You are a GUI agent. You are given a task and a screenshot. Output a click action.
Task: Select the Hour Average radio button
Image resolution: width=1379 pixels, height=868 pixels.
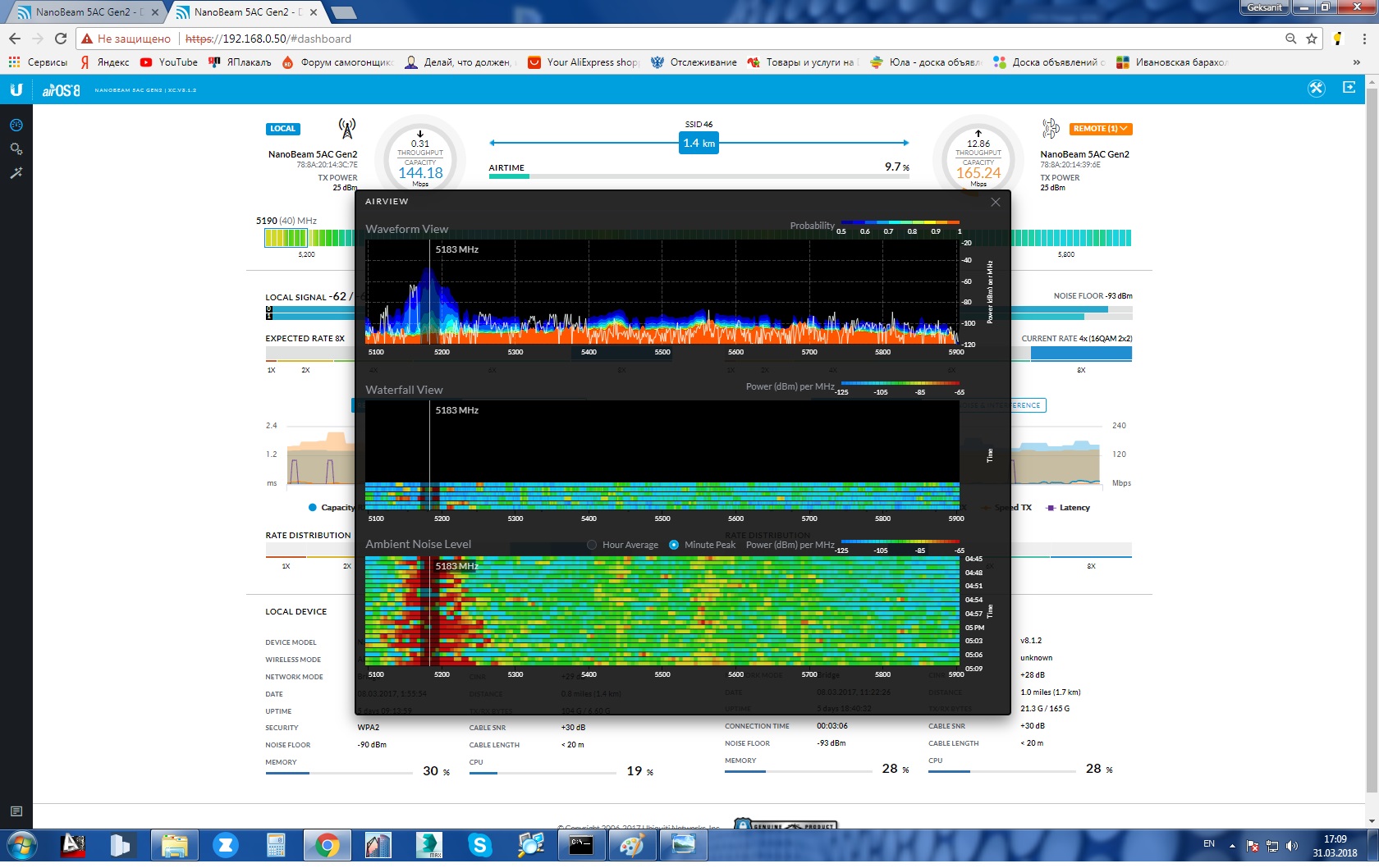tap(592, 545)
